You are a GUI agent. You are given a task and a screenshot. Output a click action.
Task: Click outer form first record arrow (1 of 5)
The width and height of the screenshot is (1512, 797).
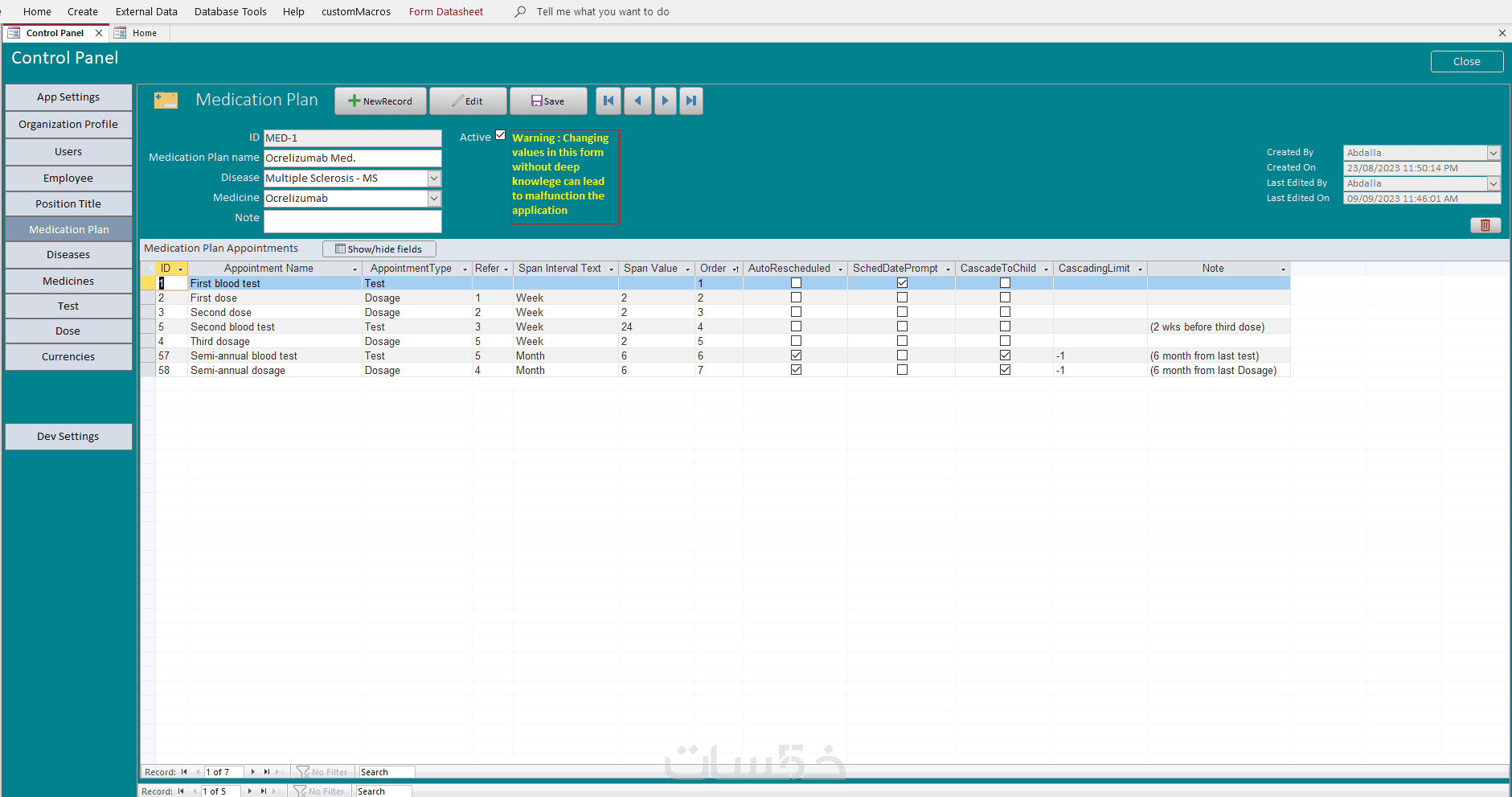click(181, 791)
